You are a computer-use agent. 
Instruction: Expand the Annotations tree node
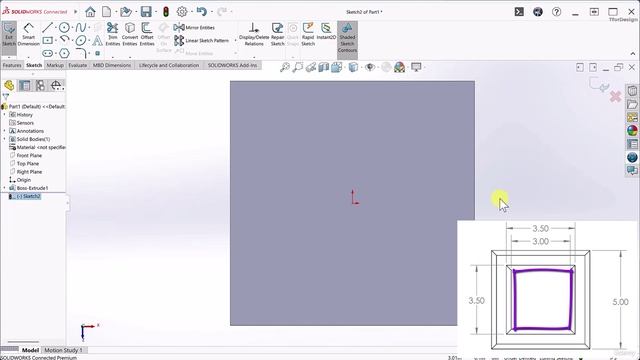4,131
